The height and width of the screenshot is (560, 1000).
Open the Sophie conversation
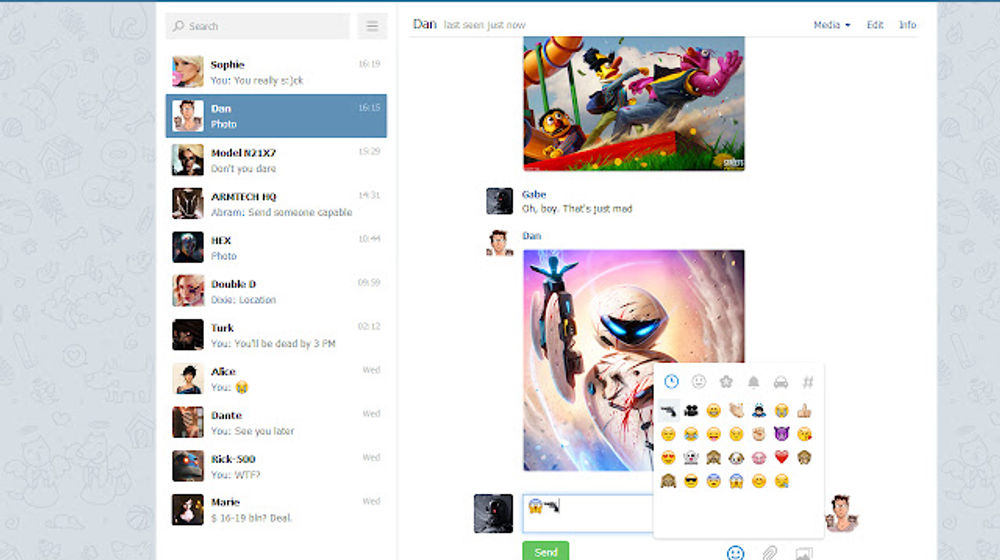(276, 72)
